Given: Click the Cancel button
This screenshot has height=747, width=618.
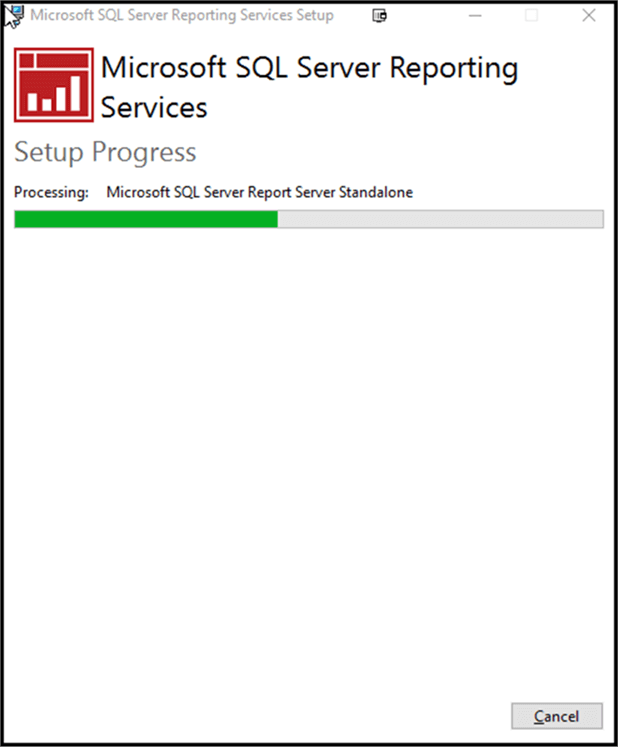Looking at the screenshot, I should coord(557,716).
